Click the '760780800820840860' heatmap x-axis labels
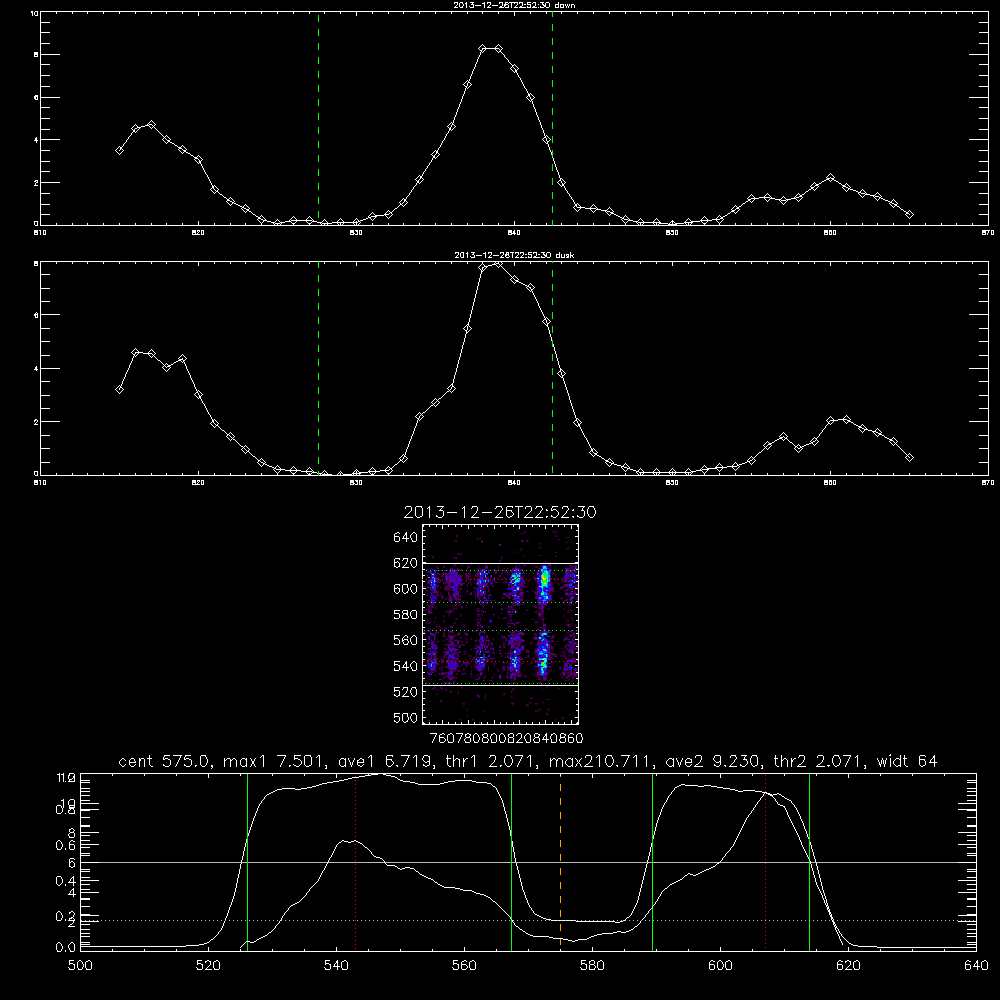Image resolution: width=1000 pixels, height=1000 pixels. click(506, 738)
